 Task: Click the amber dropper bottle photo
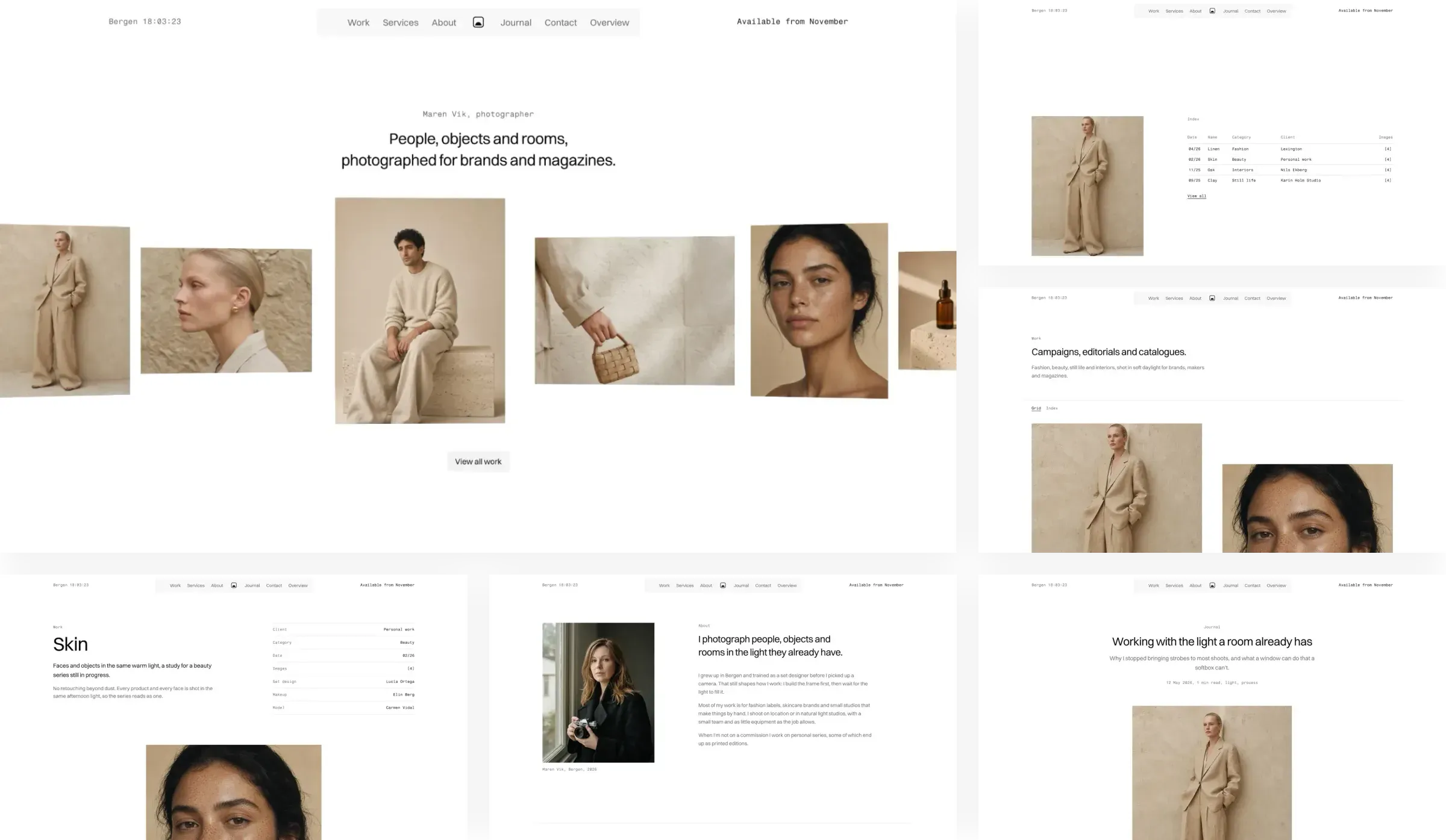pos(927,311)
